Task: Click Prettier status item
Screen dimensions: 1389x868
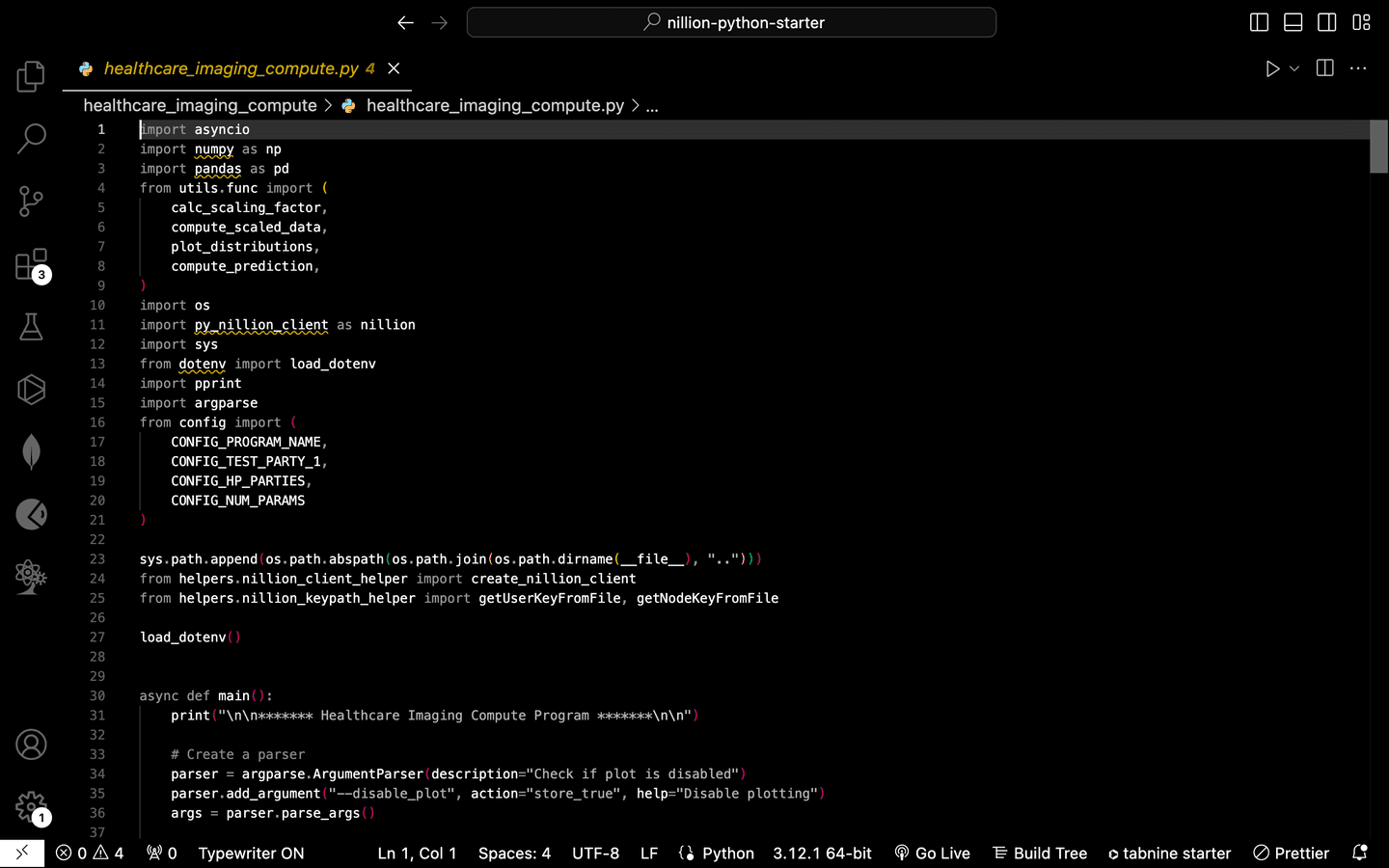Action: coord(1291,853)
